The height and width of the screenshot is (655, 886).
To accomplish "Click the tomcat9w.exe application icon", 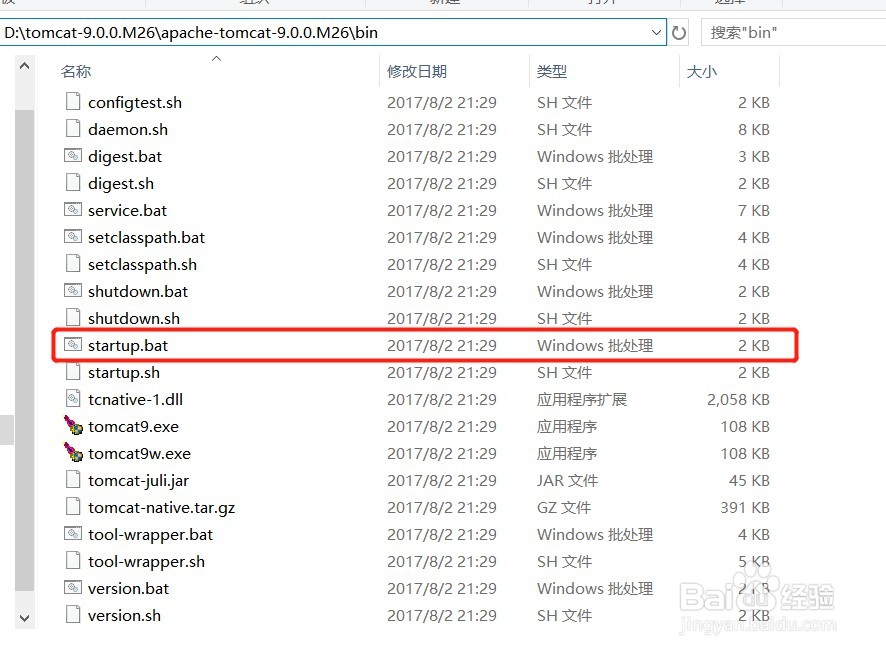I will pos(73,453).
